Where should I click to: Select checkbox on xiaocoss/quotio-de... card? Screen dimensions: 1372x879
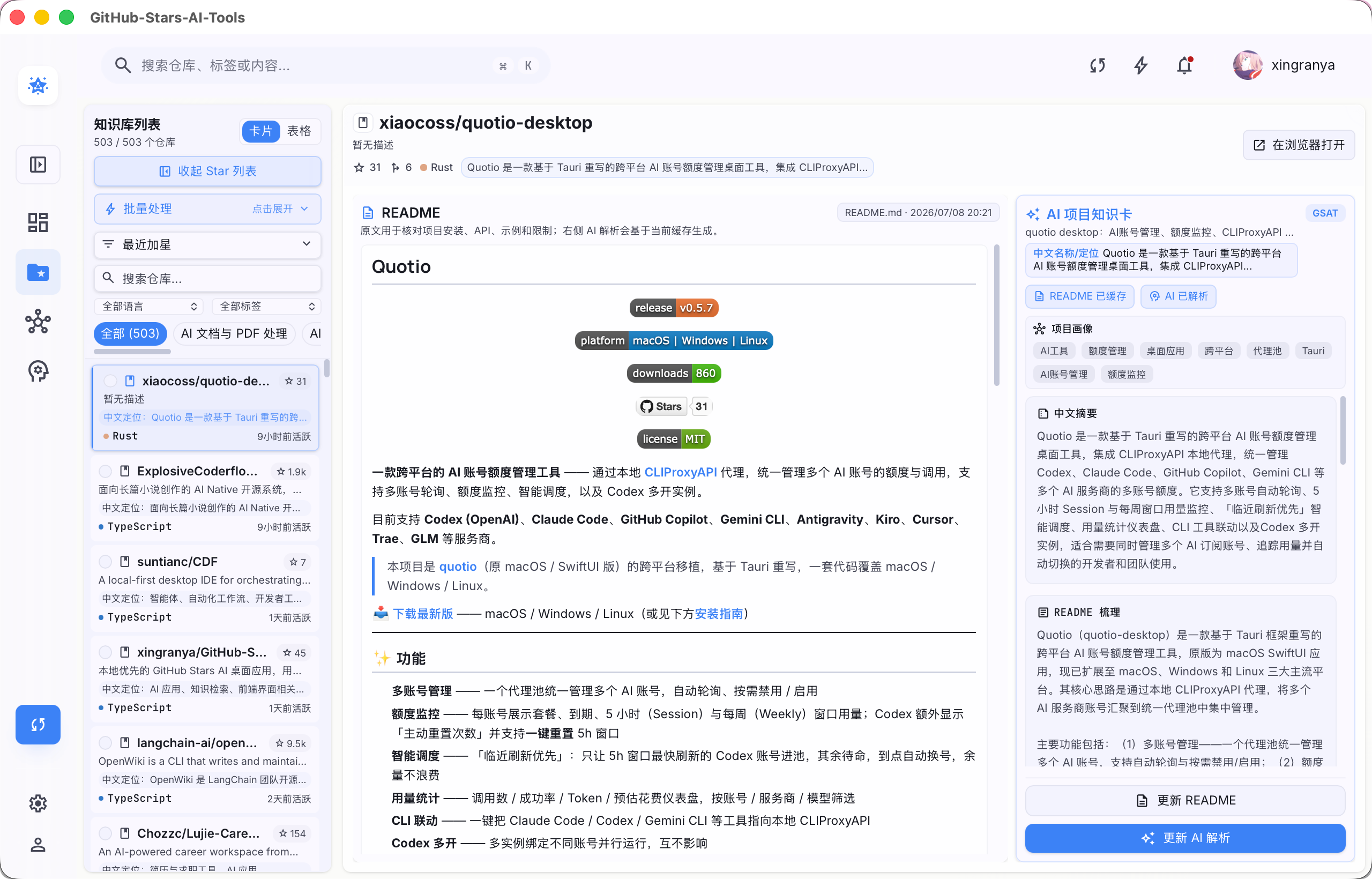point(110,381)
